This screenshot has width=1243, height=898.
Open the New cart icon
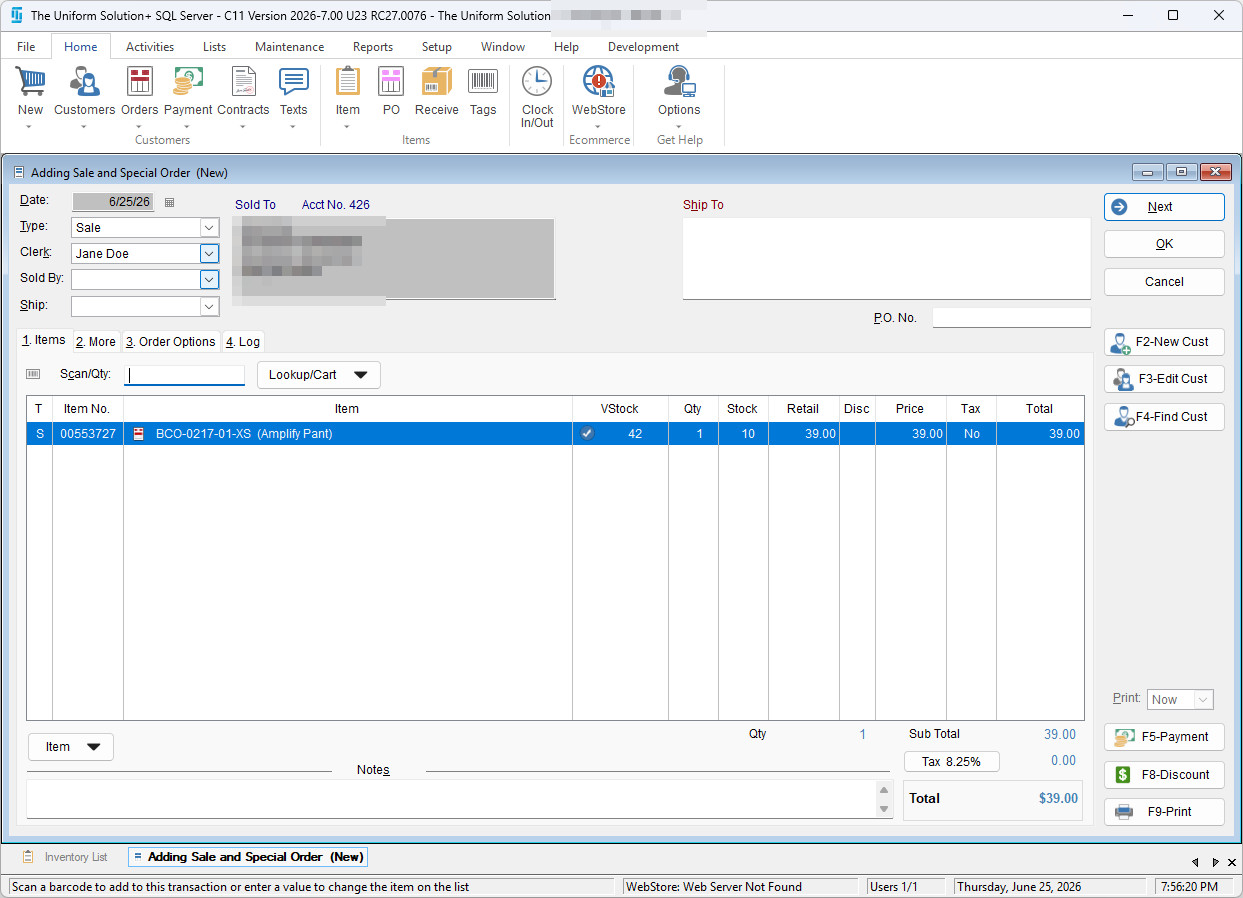(30, 82)
